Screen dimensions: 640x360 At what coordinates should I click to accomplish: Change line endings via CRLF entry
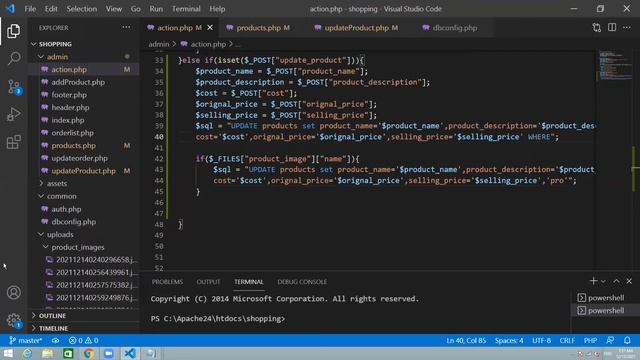click(567, 340)
